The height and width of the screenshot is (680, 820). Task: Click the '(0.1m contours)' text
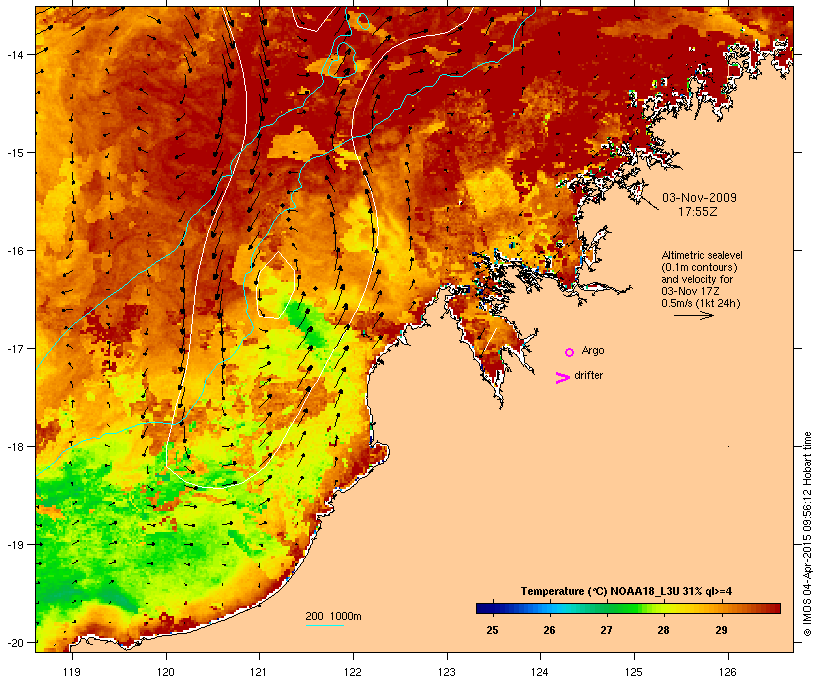click(x=700, y=267)
